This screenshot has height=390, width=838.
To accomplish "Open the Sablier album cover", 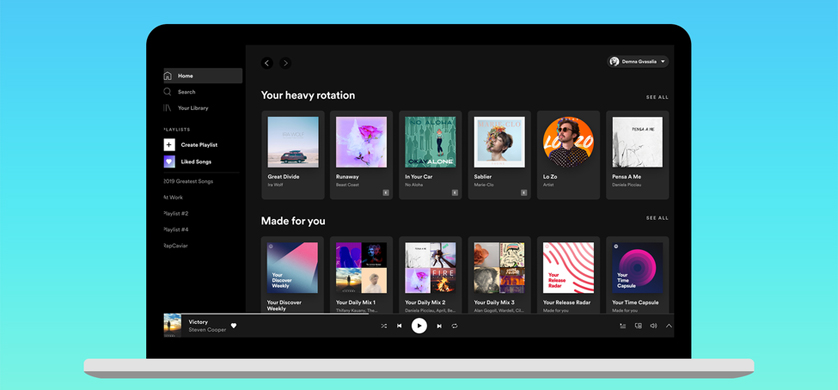I will [499, 142].
